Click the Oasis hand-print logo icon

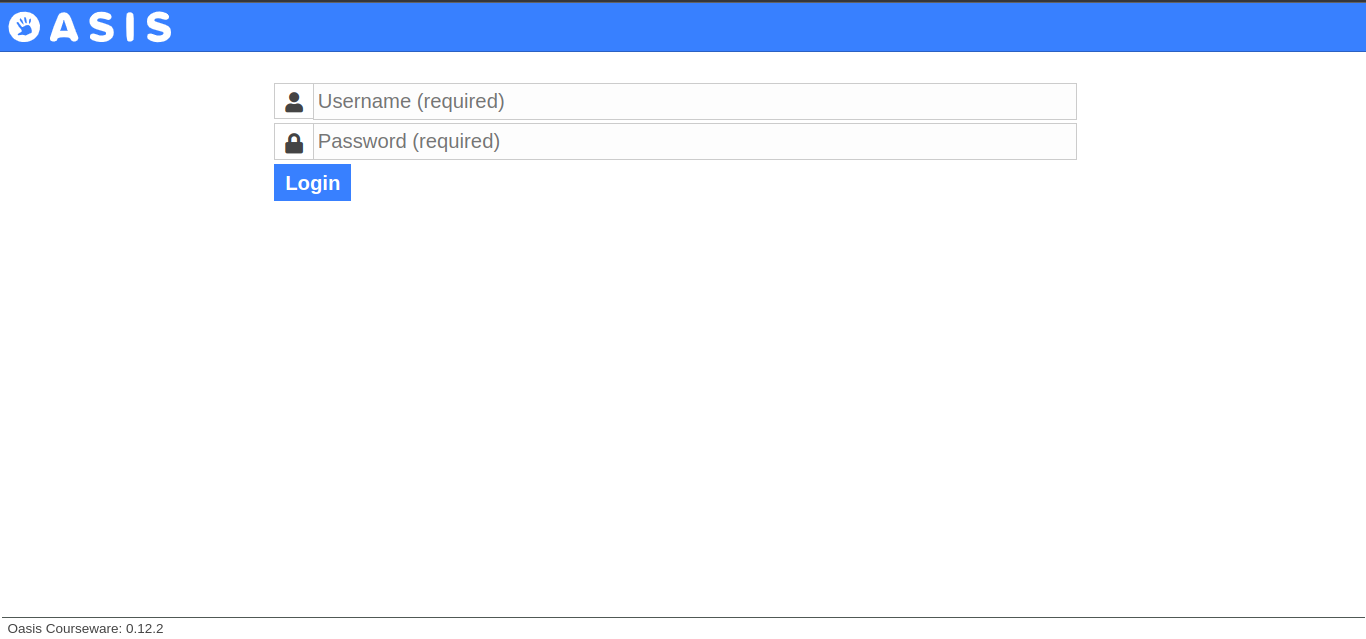24,27
